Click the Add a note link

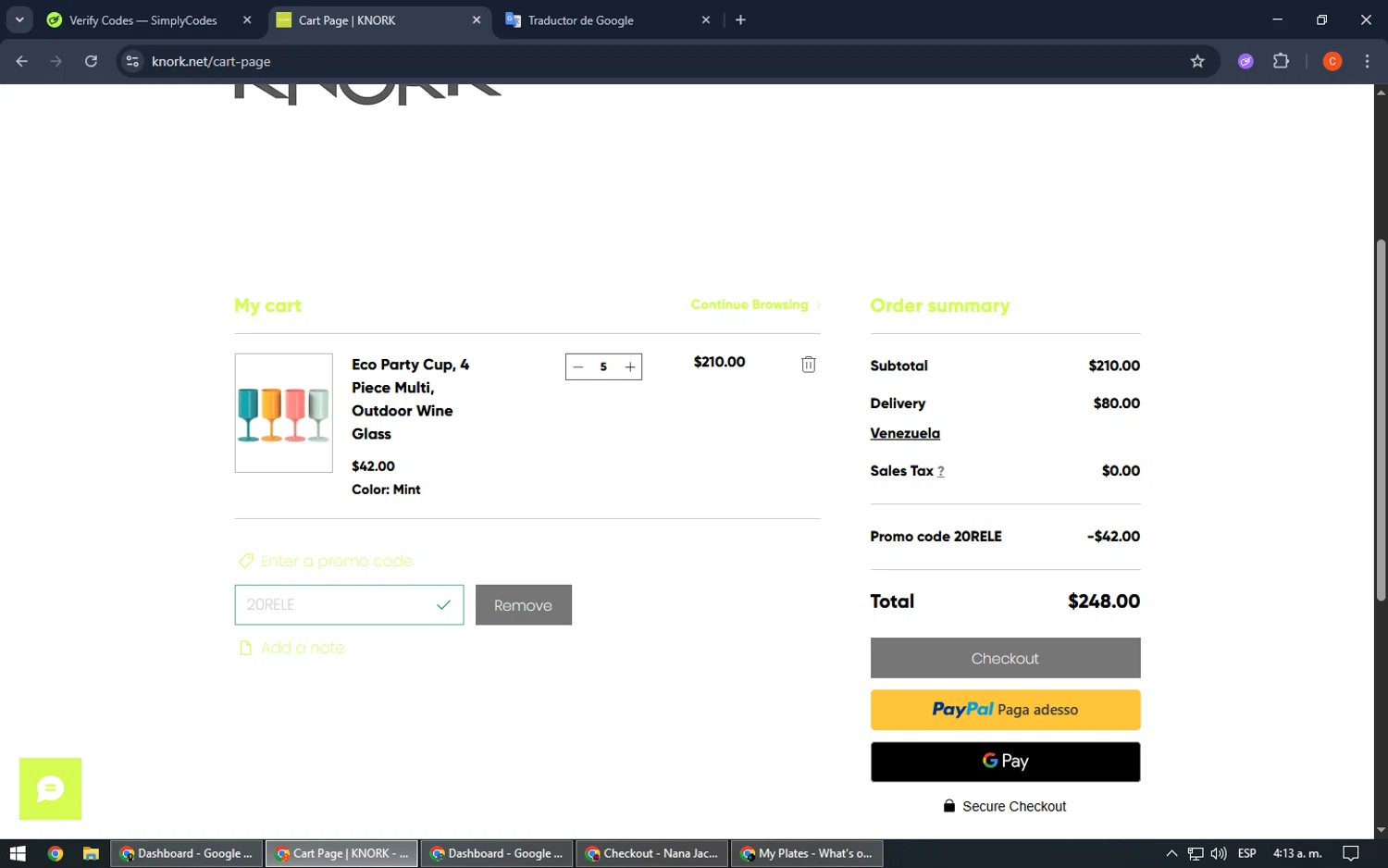[303, 648]
